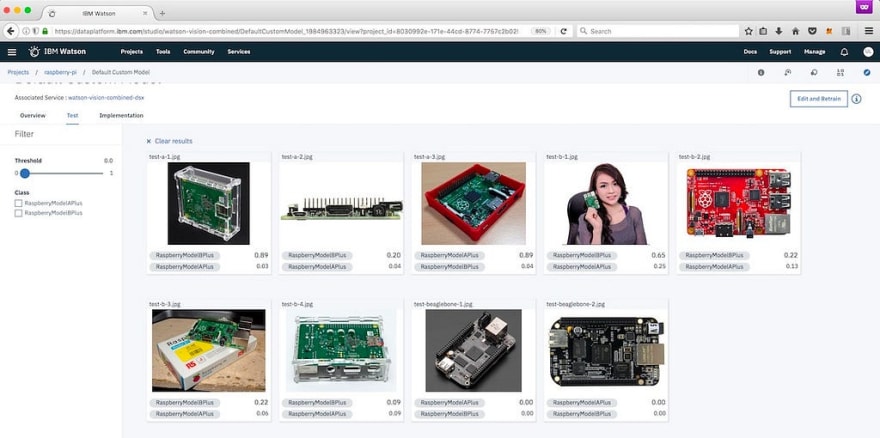Click the Edit and Retrain button
The height and width of the screenshot is (438, 880).
[818, 99]
